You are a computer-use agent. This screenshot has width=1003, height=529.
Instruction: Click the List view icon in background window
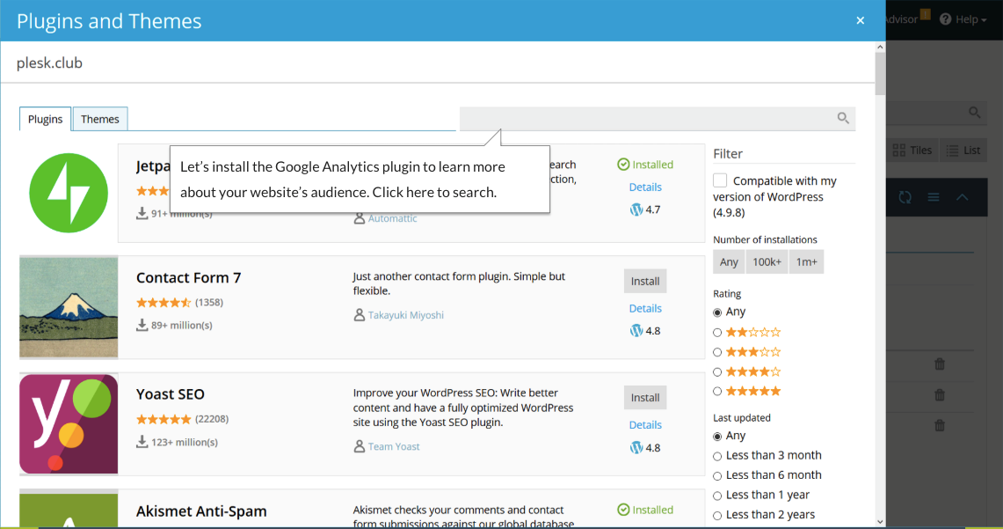coord(952,150)
